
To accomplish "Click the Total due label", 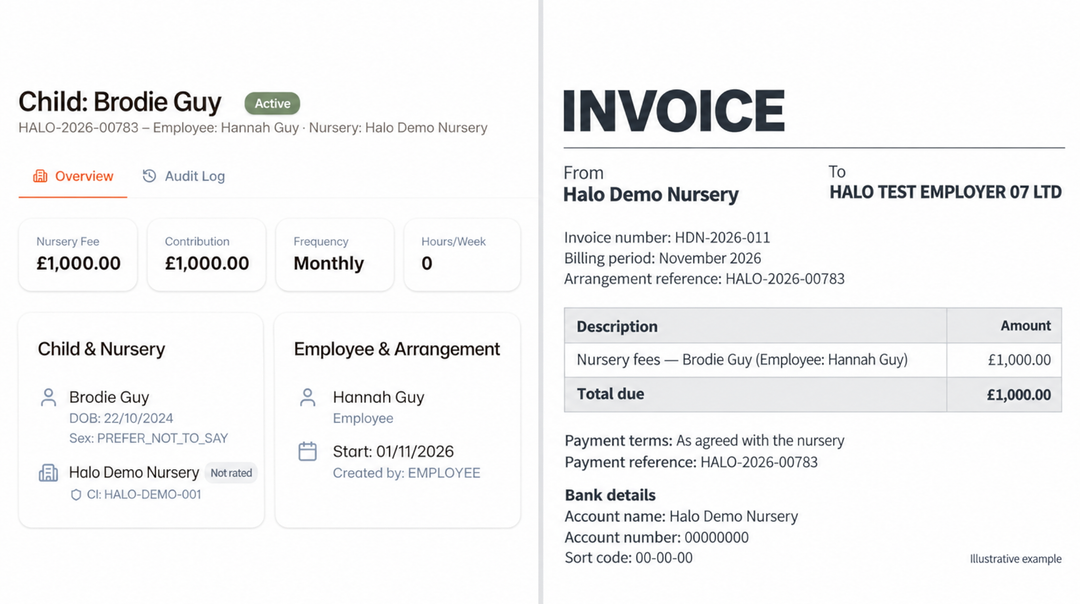I will point(610,394).
